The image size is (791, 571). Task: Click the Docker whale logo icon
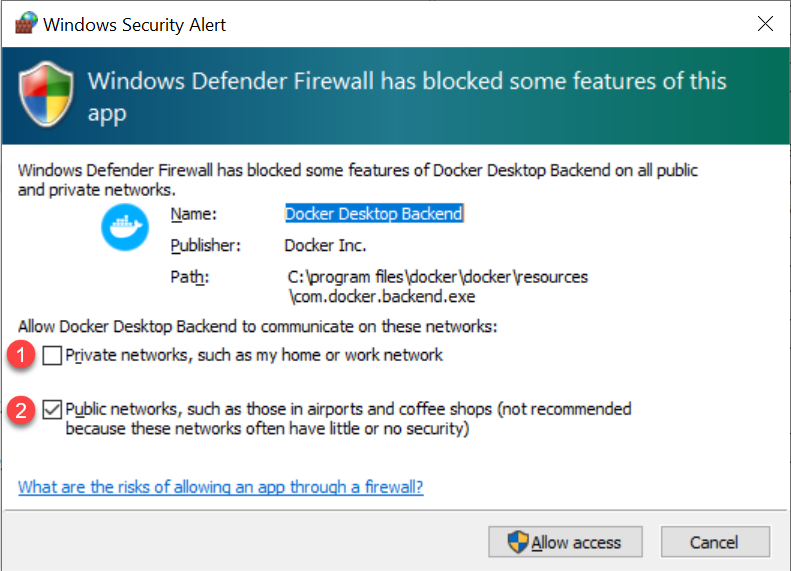pos(125,227)
